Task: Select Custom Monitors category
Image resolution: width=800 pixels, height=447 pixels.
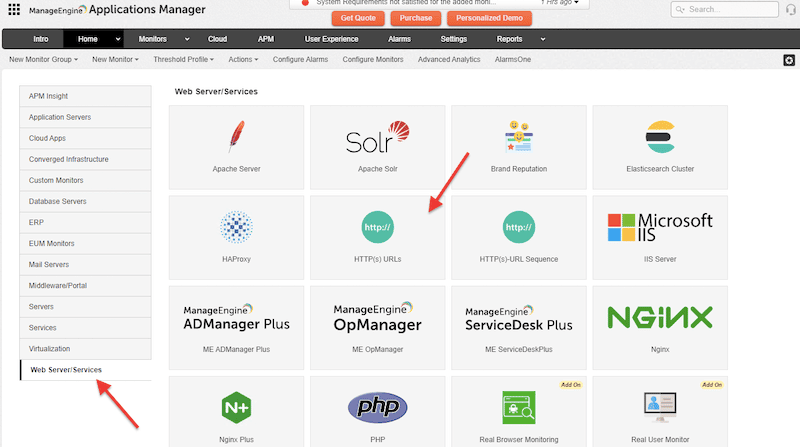Action: pos(85,180)
